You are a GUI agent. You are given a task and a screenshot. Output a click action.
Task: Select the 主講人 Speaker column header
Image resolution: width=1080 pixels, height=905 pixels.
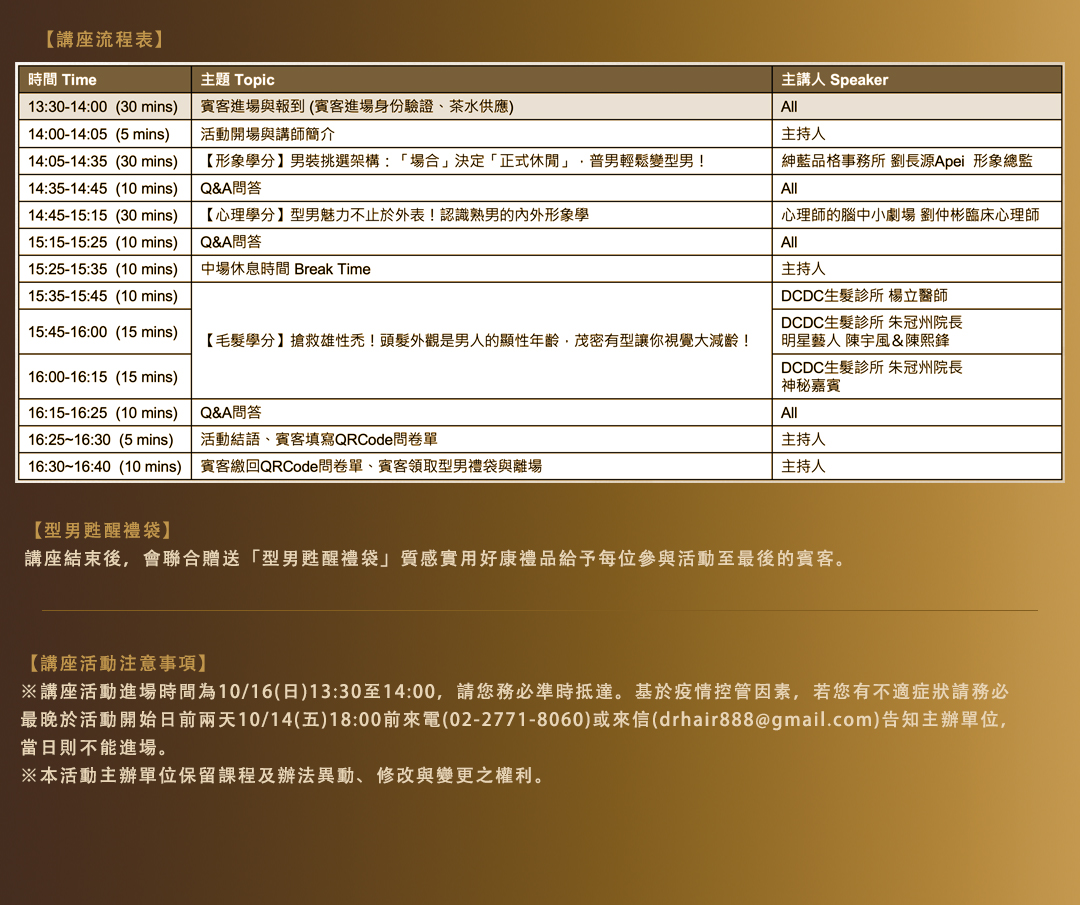point(834,80)
